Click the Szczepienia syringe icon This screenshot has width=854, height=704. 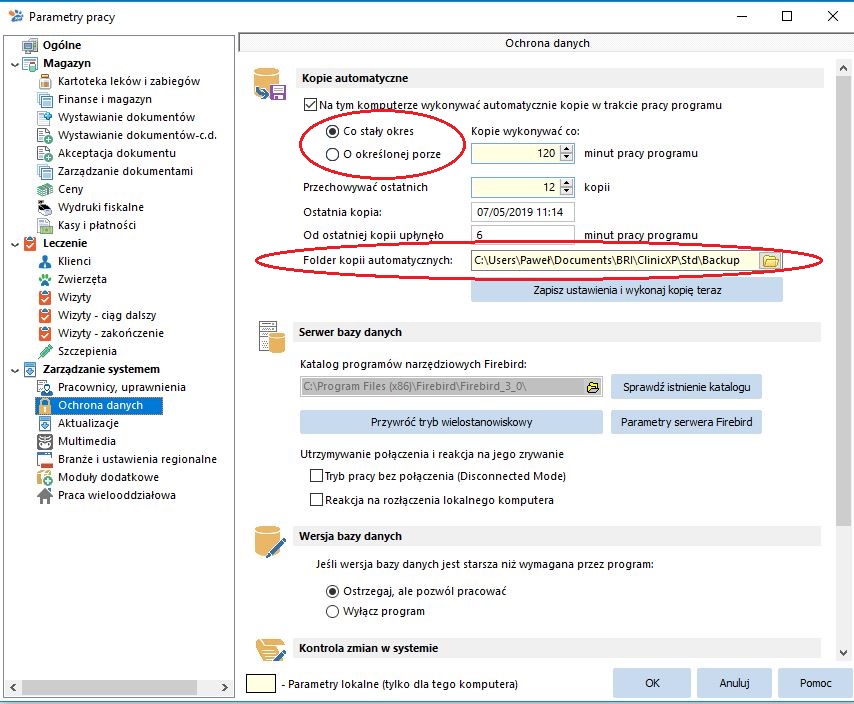click(45, 351)
